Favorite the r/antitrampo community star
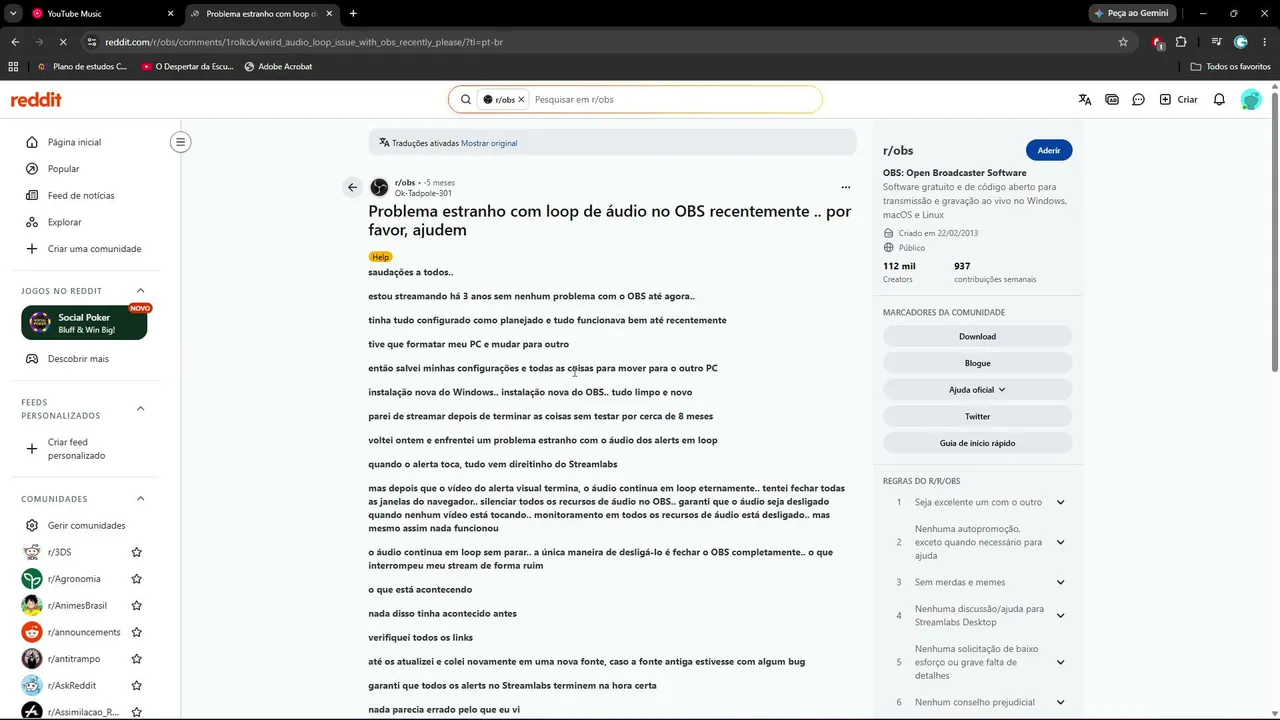Viewport: 1280px width, 720px height. coord(137,659)
